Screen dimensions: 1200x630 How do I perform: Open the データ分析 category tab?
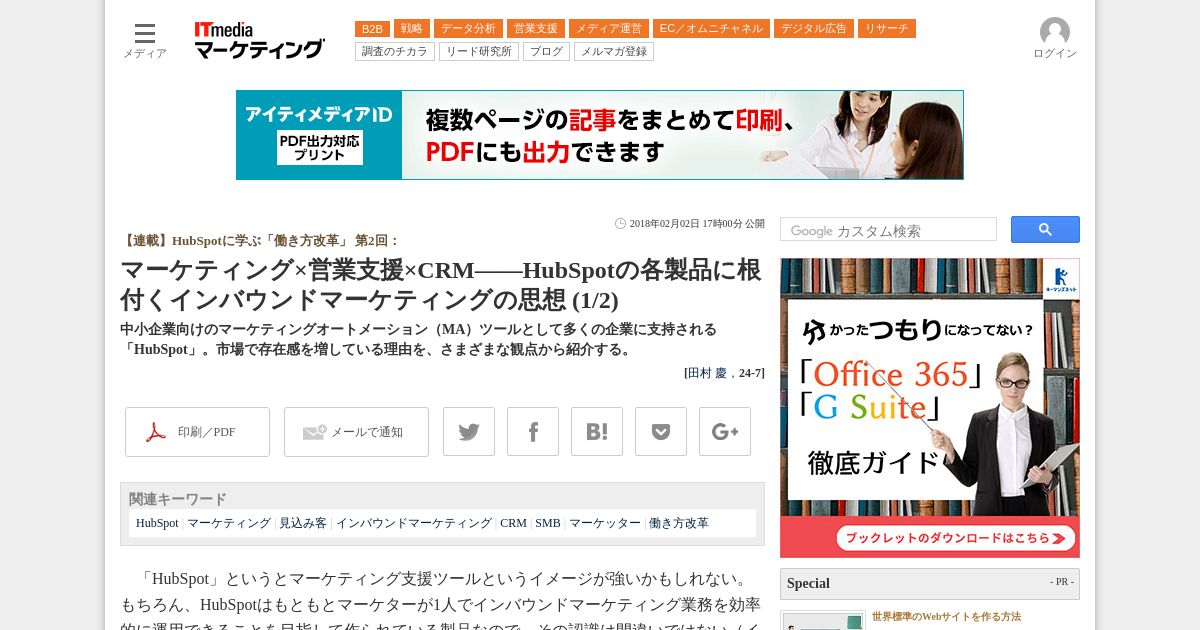tap(468, 29)
